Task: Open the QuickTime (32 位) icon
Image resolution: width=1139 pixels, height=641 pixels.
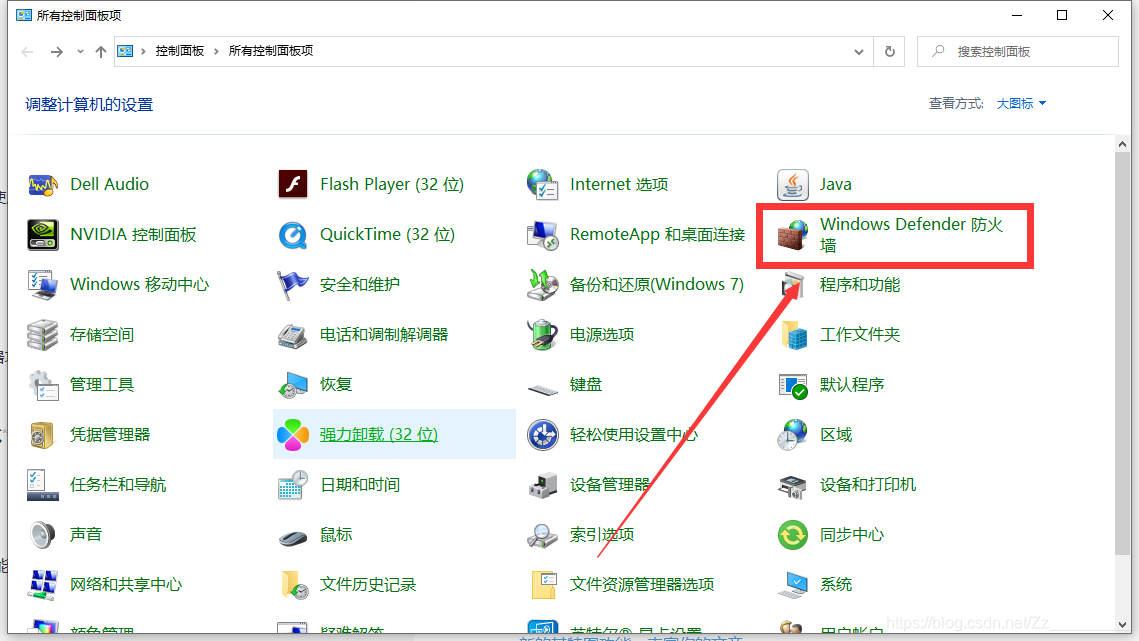Action: coord(293,235)
